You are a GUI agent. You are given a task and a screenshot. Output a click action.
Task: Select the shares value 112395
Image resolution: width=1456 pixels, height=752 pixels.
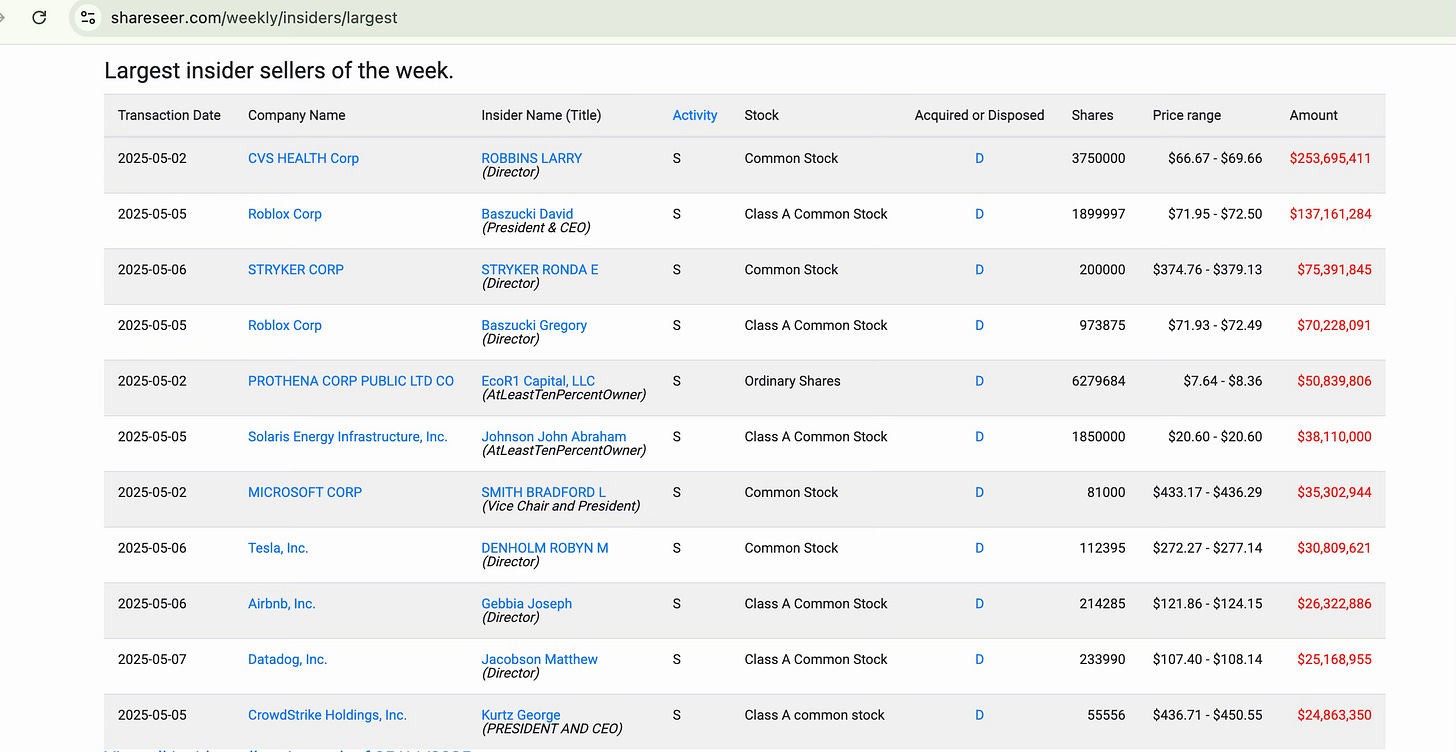(1102, 548)
